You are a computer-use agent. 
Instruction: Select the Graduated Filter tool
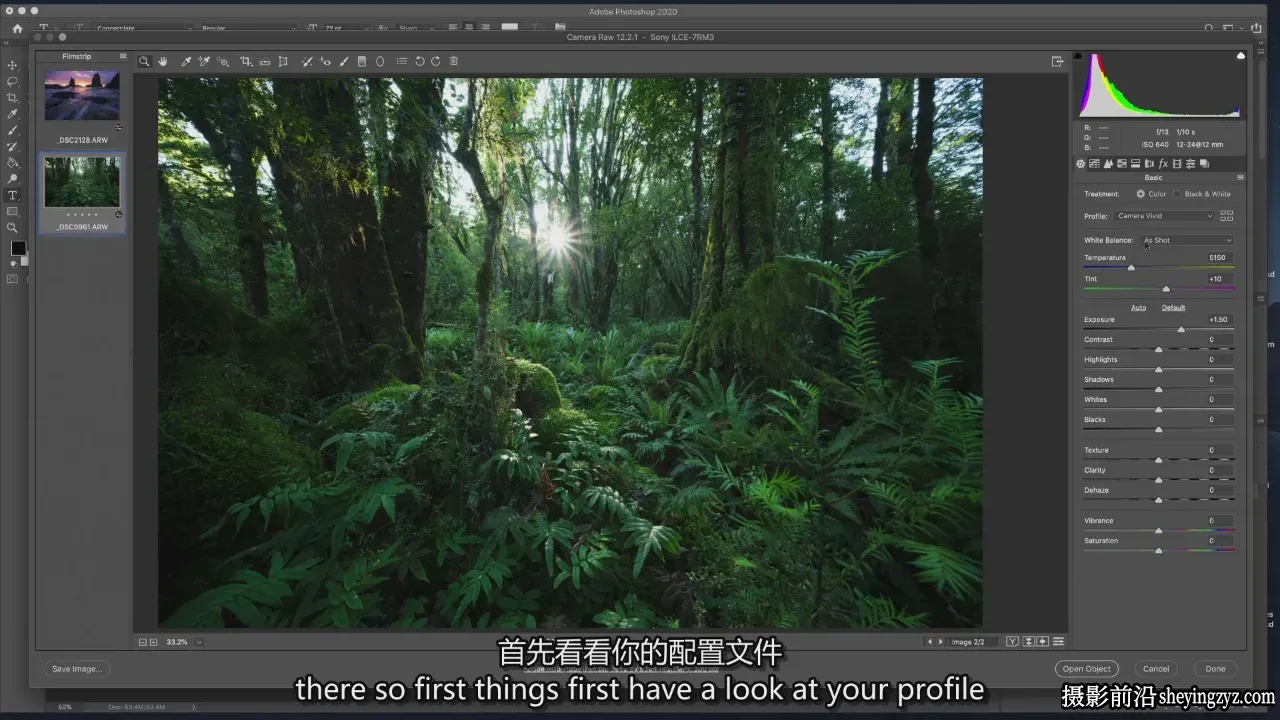(x=362, y=61)
